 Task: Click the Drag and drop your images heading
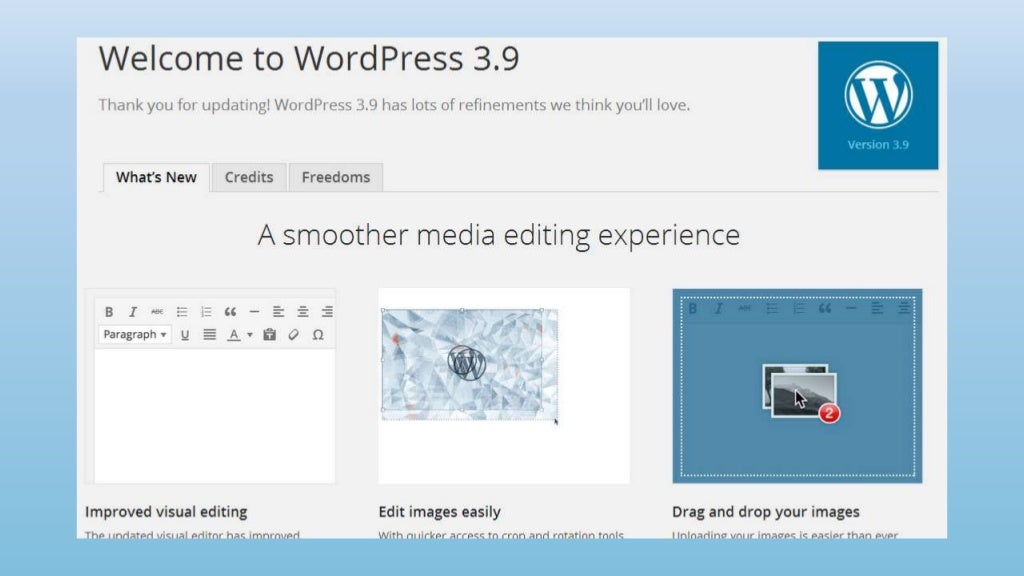765,512
